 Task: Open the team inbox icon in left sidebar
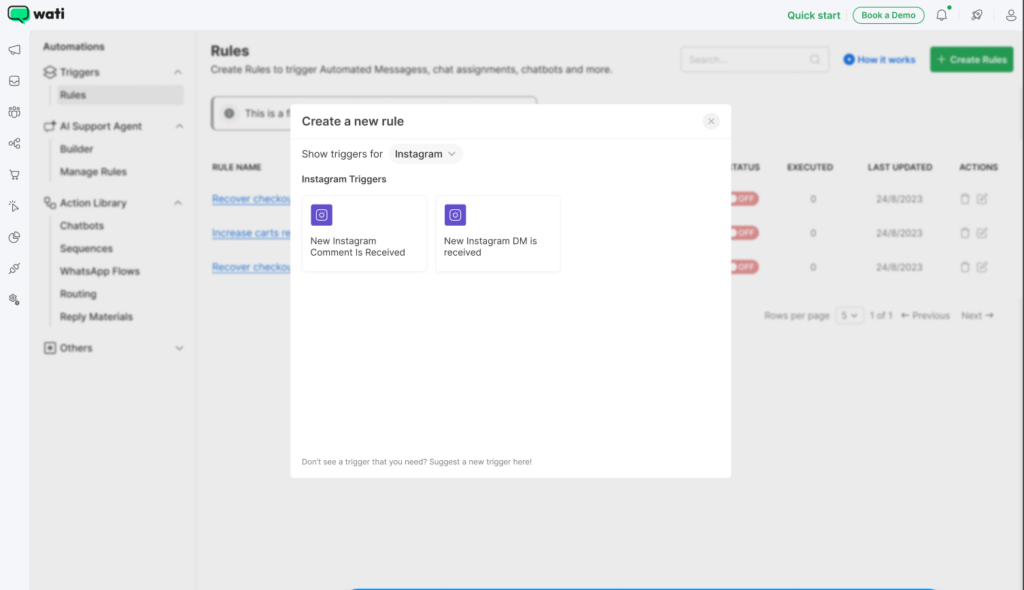(14, 81)
